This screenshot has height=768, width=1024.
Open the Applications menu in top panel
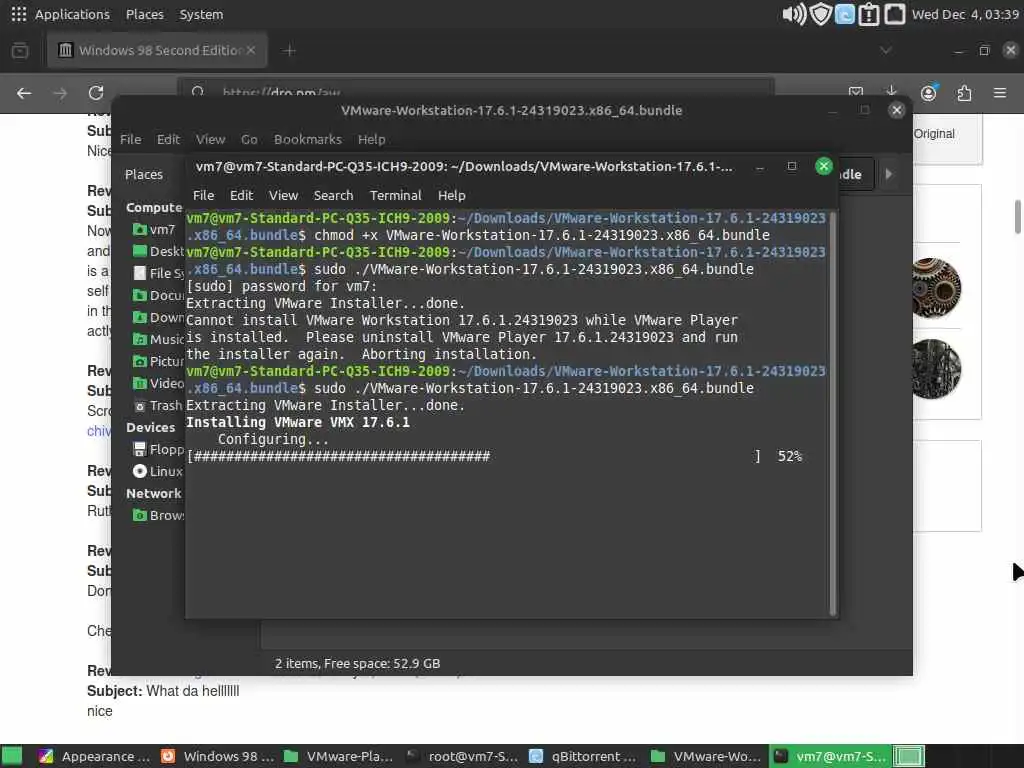(x=61, y=14)
